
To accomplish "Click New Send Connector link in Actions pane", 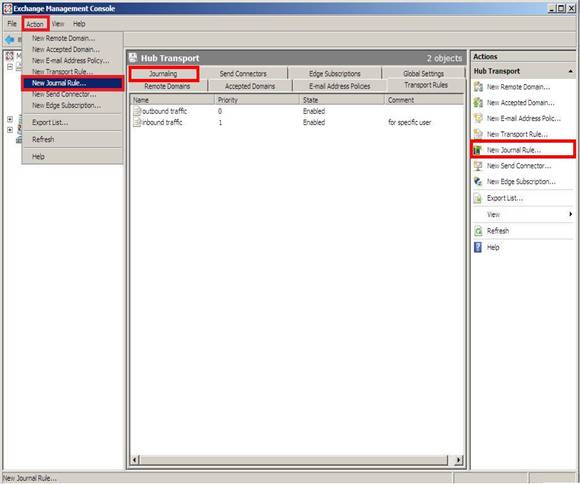I will point(519,166).
